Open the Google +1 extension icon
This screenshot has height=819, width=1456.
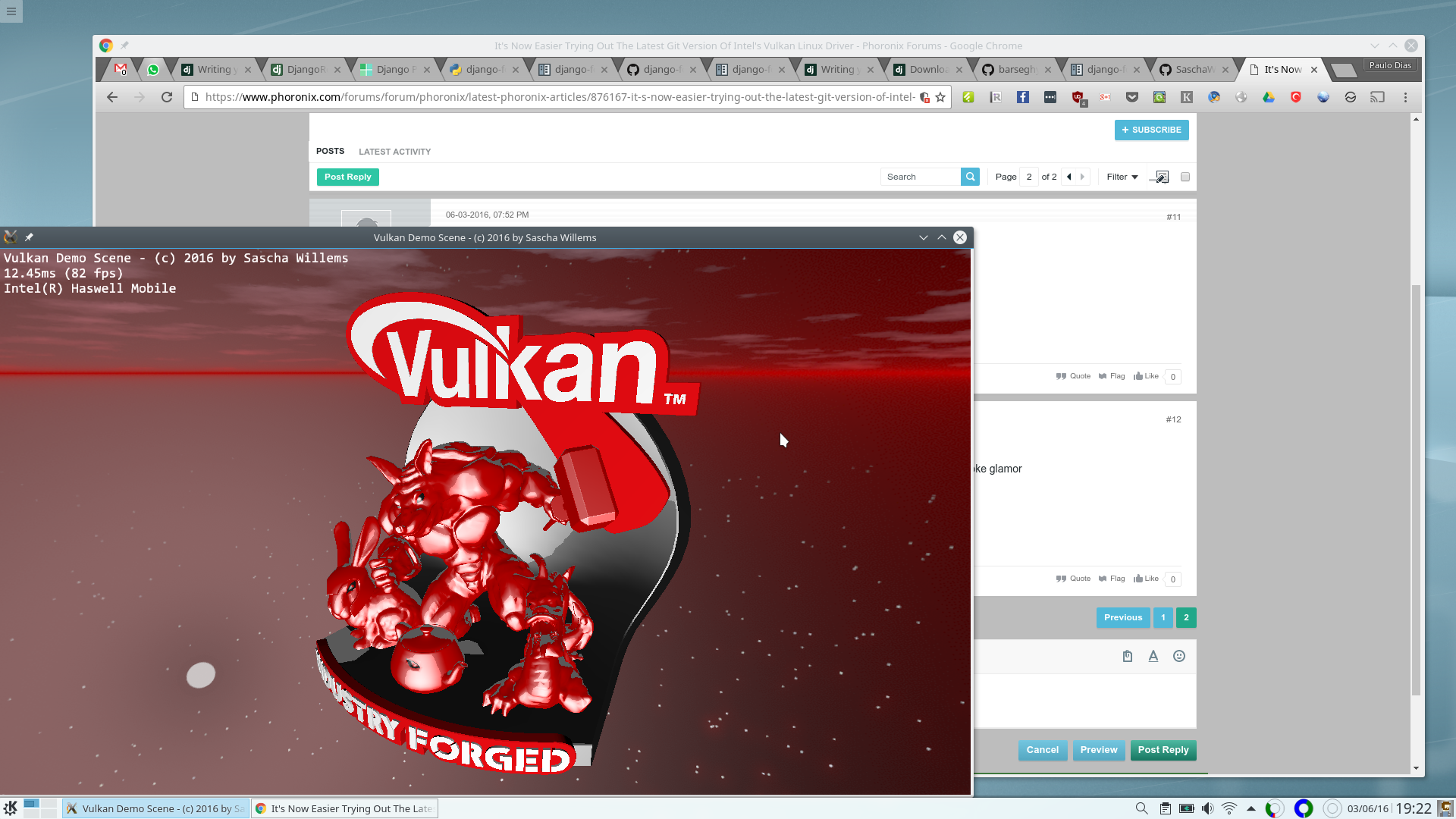pyautogui.click(x=1105, y=97)
